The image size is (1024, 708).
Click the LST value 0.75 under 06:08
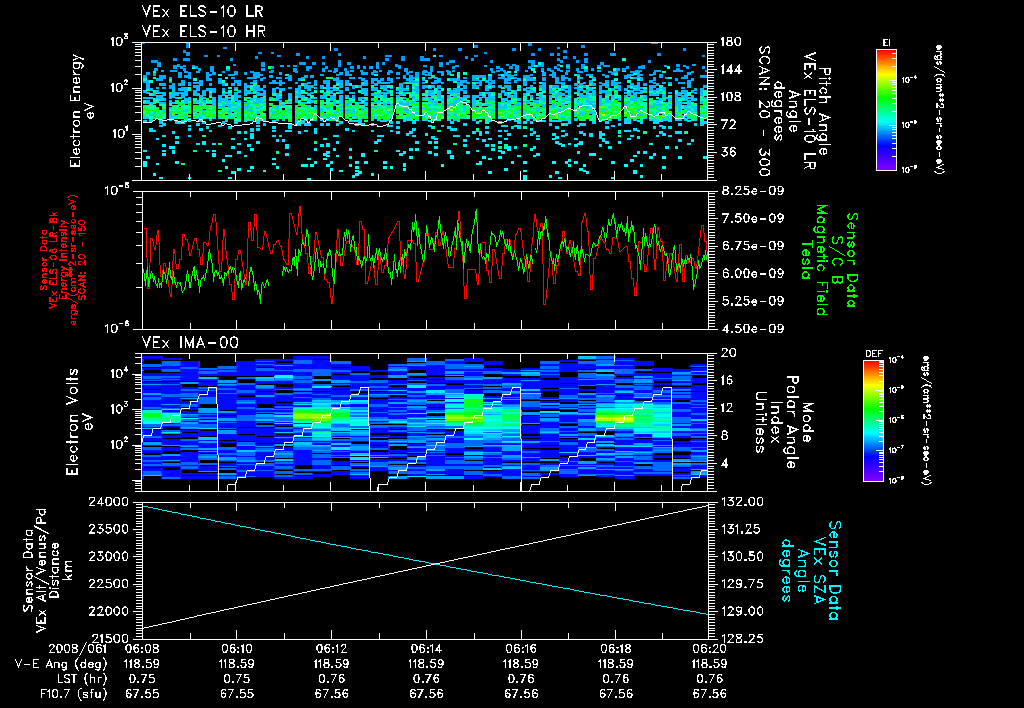[x=142, y=679]
